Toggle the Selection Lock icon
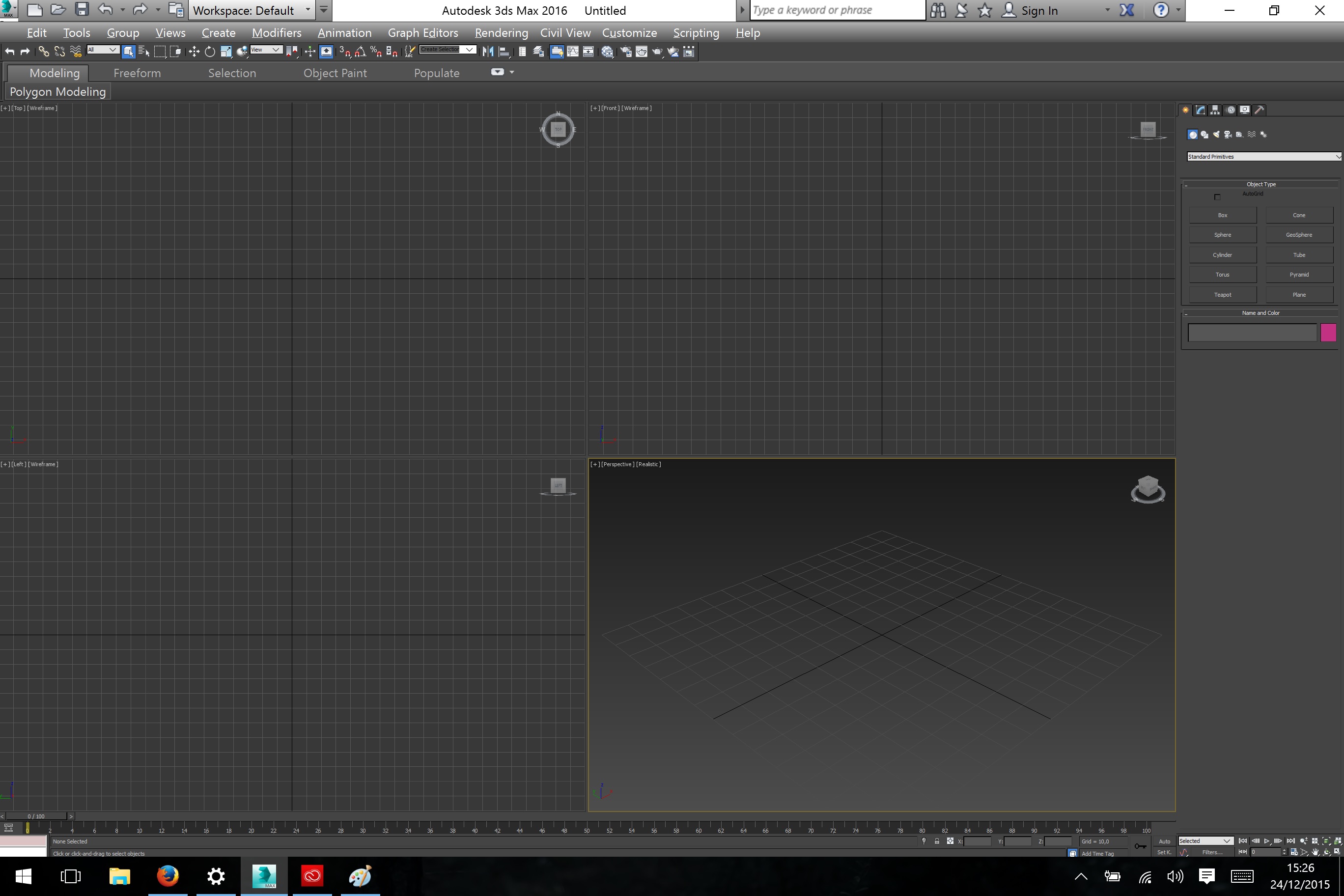1344x896 pixels. click(937, 841)
